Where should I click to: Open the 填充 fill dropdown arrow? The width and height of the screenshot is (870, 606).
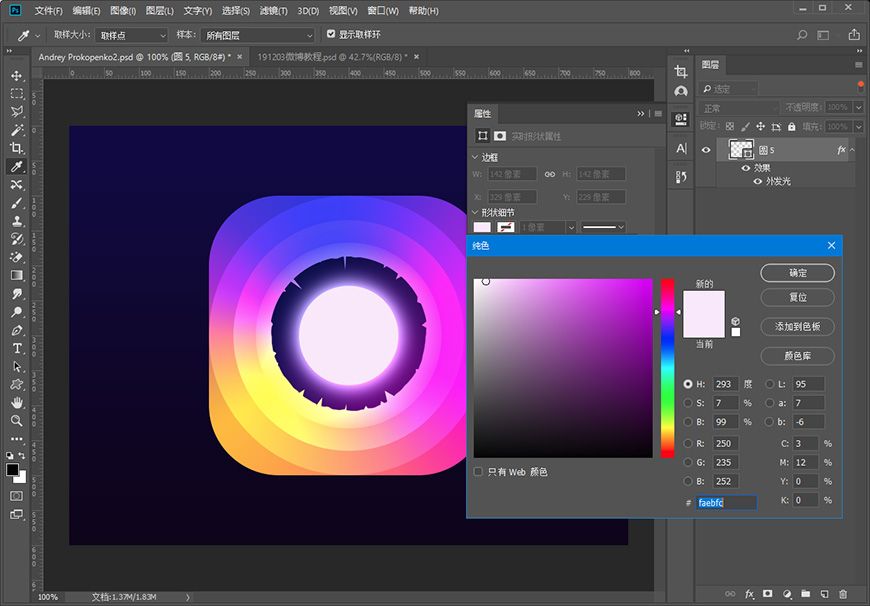pos(859,127)
